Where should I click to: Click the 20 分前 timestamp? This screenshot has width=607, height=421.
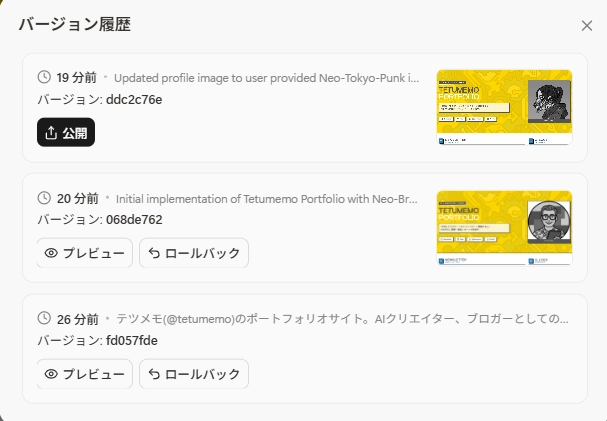78,199
